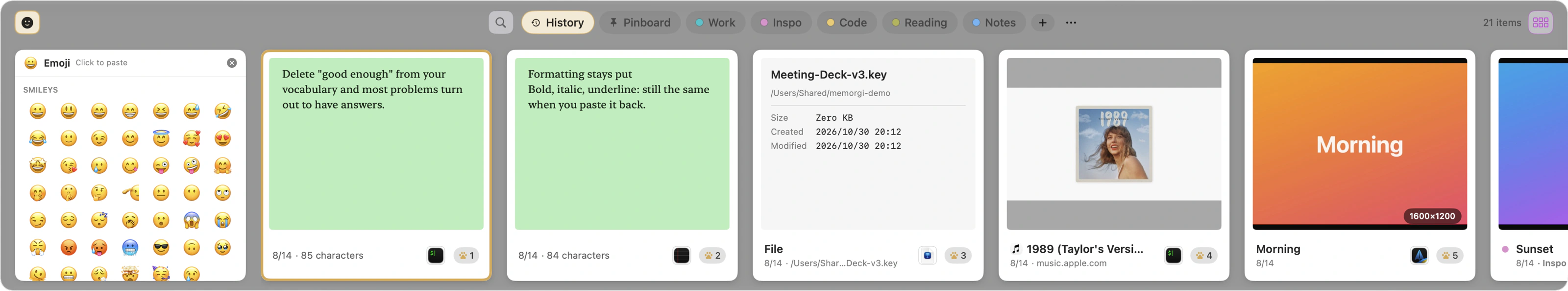Click the 'SMILEYS' category heading
1568x291 pixels.
pyautogui.click(x=41, y=90)
